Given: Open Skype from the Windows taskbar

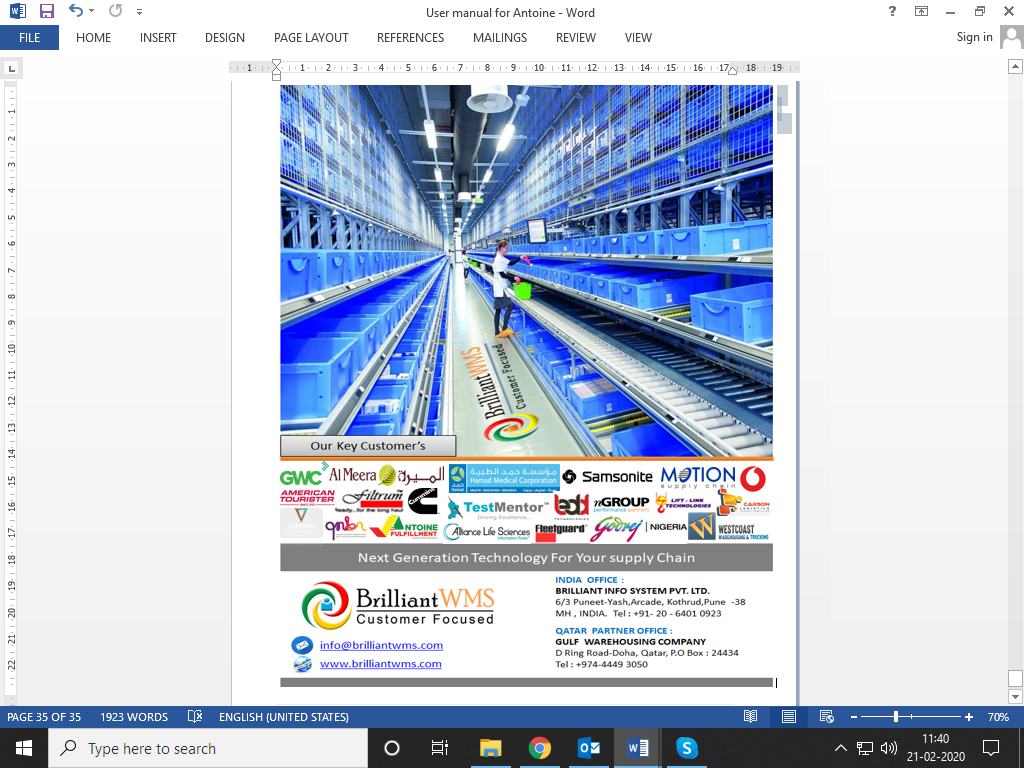Looking at the screenshot, I should pyautogui.click(x=686, y=748).
